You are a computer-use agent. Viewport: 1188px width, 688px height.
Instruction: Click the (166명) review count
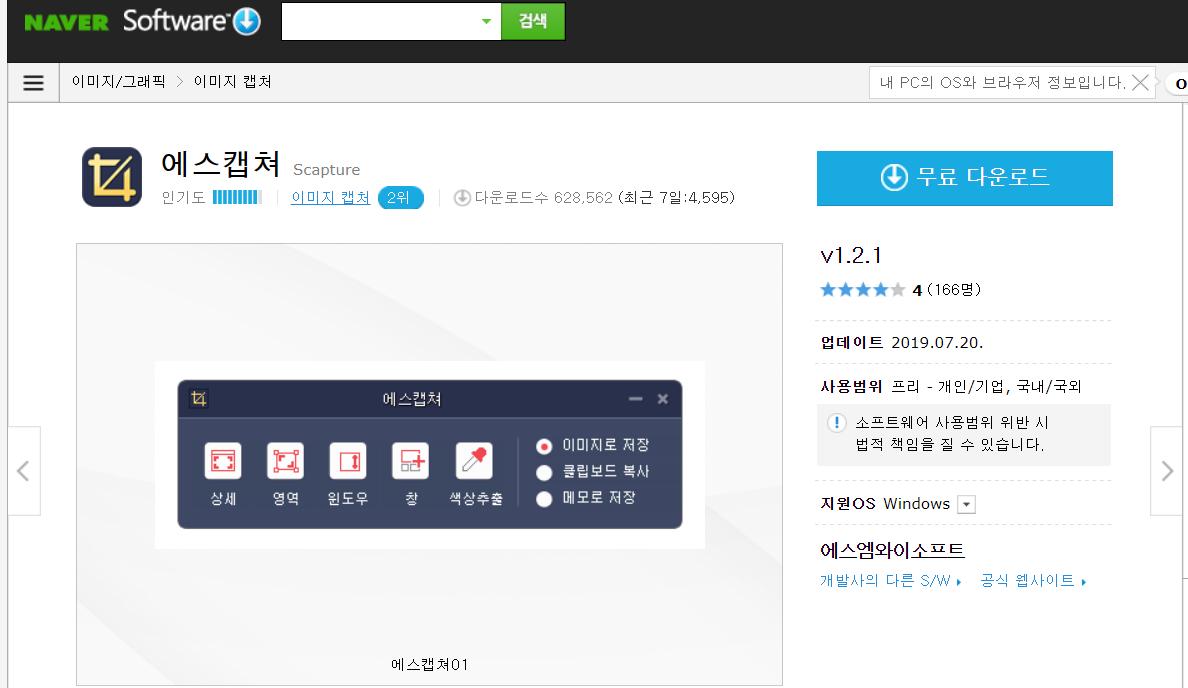[954, 289]
